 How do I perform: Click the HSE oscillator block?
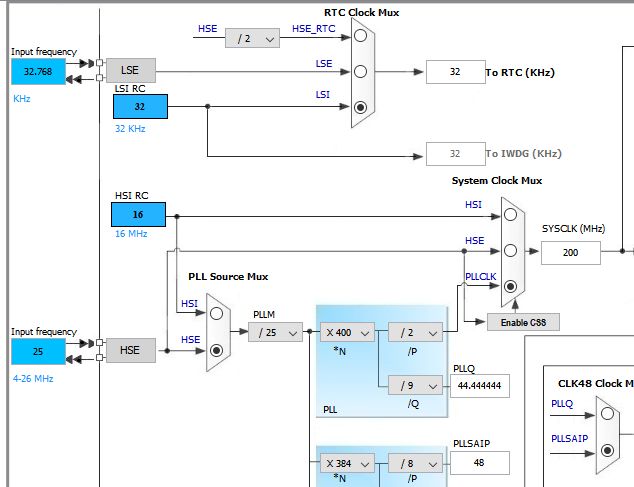(x=131, y=350)
